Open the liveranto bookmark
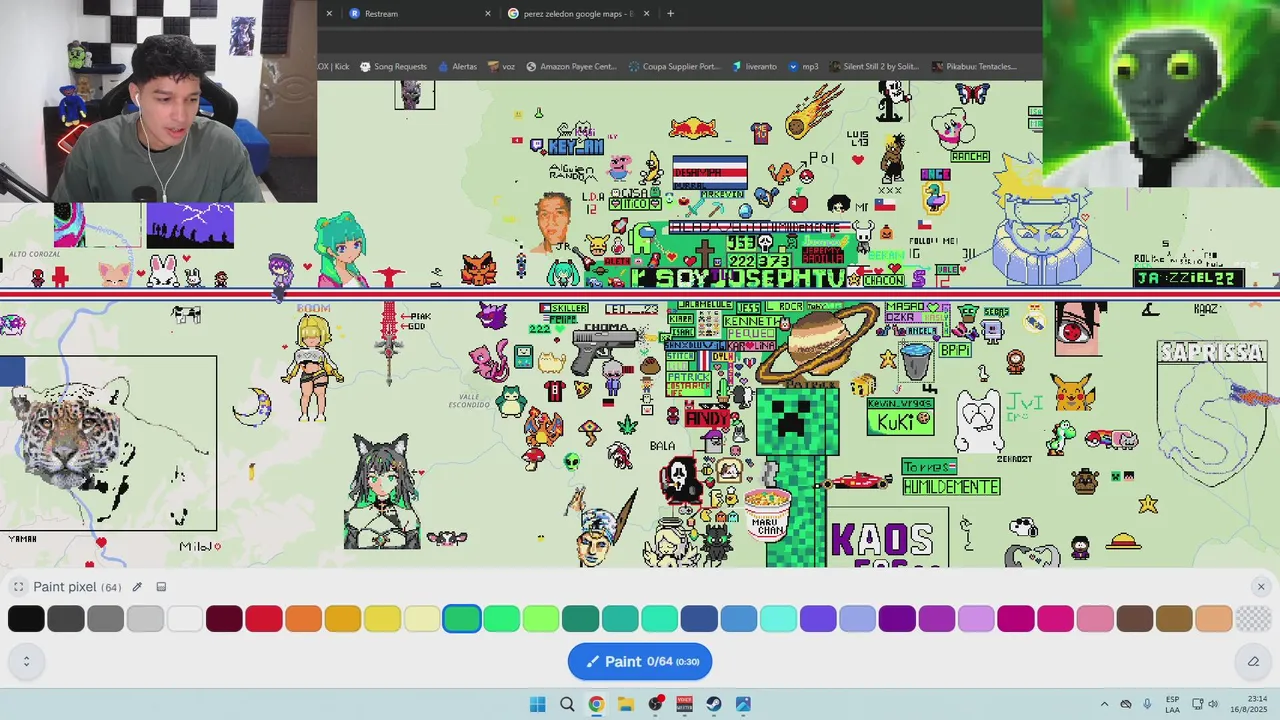1280x720 pixels. [x=754, y=67]
